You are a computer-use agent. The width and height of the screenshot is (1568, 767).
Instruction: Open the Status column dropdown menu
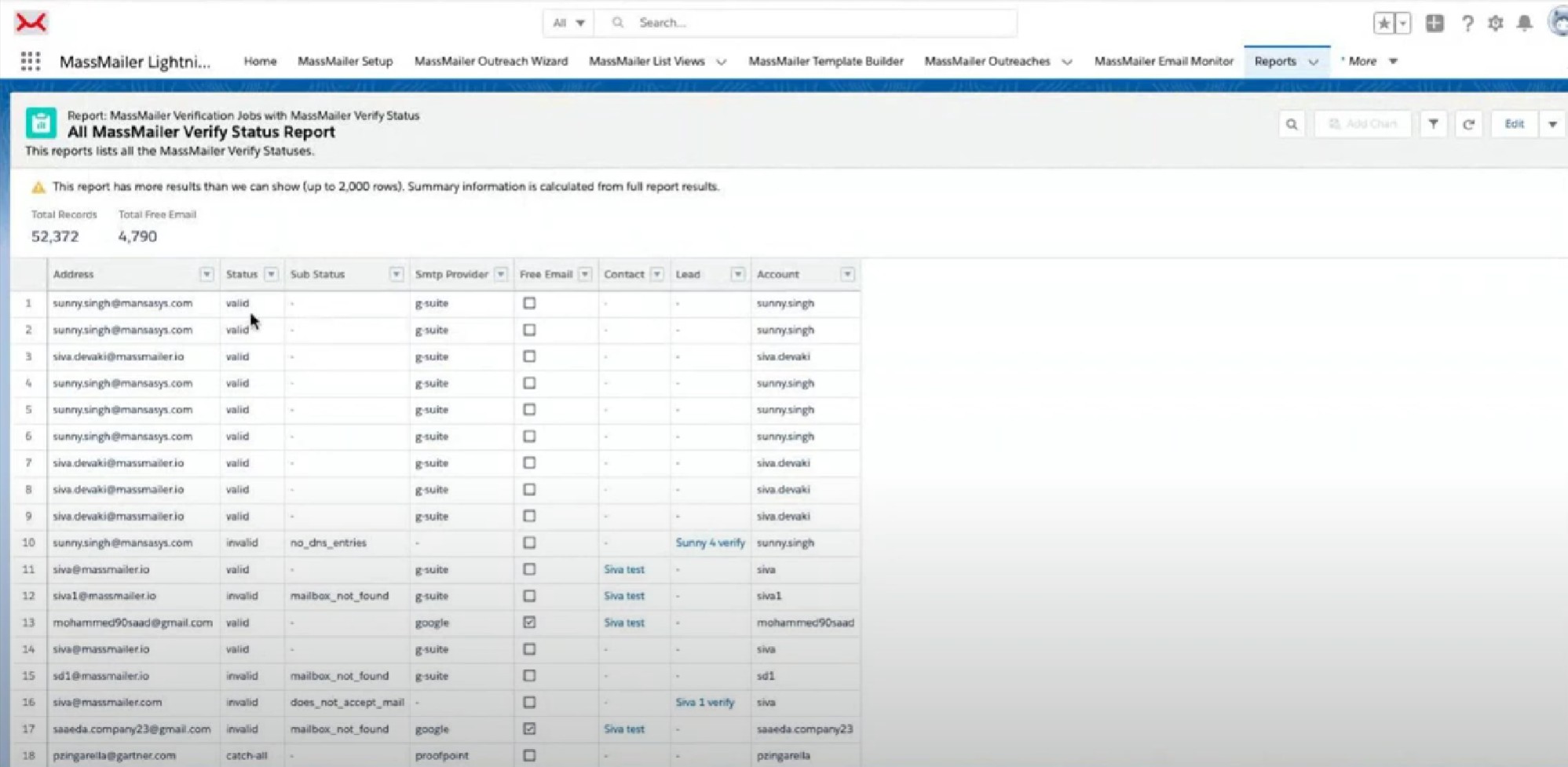[271, 274]
